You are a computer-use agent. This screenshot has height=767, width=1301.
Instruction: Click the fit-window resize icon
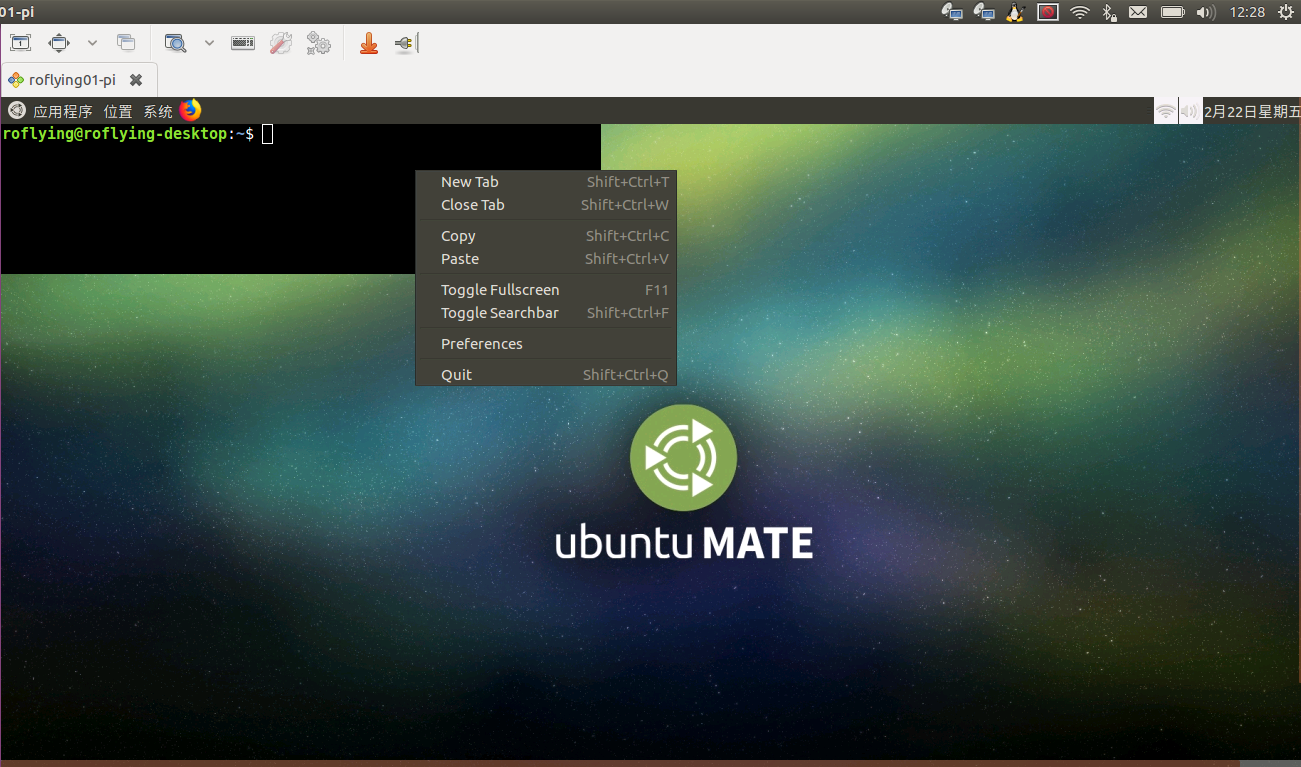[59, 43]
